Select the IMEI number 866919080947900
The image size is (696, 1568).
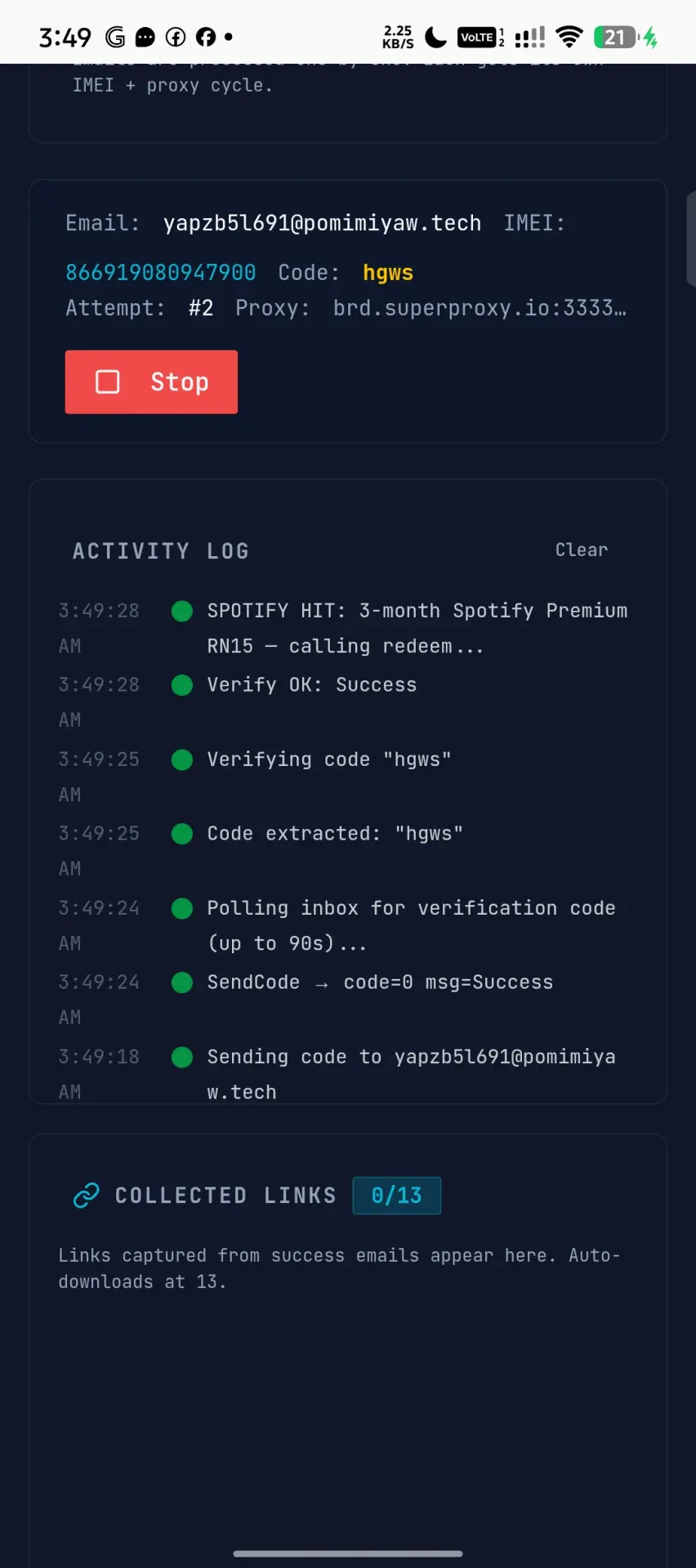[161, 273]
